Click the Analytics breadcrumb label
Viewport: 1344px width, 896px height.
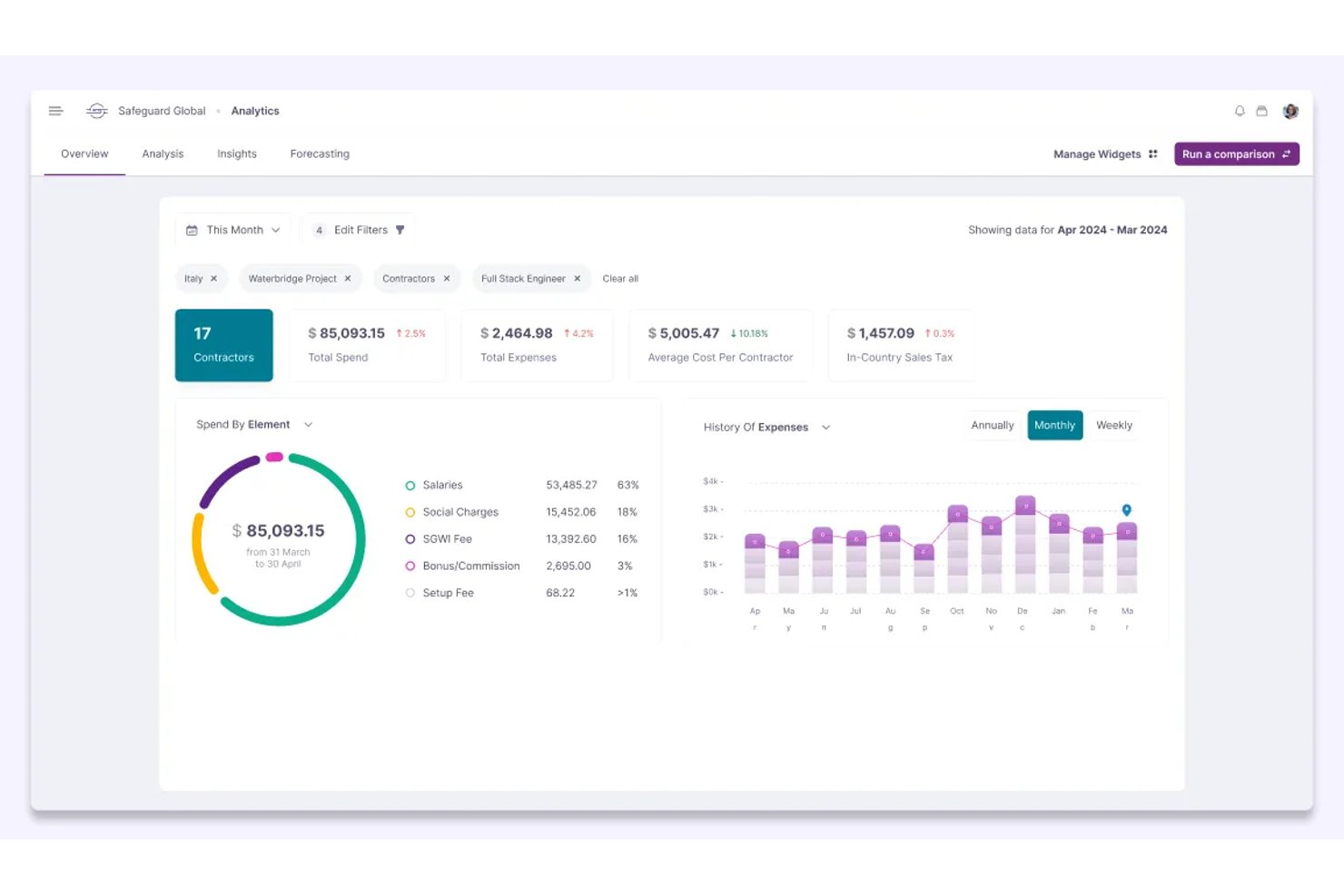coord(255,111)
